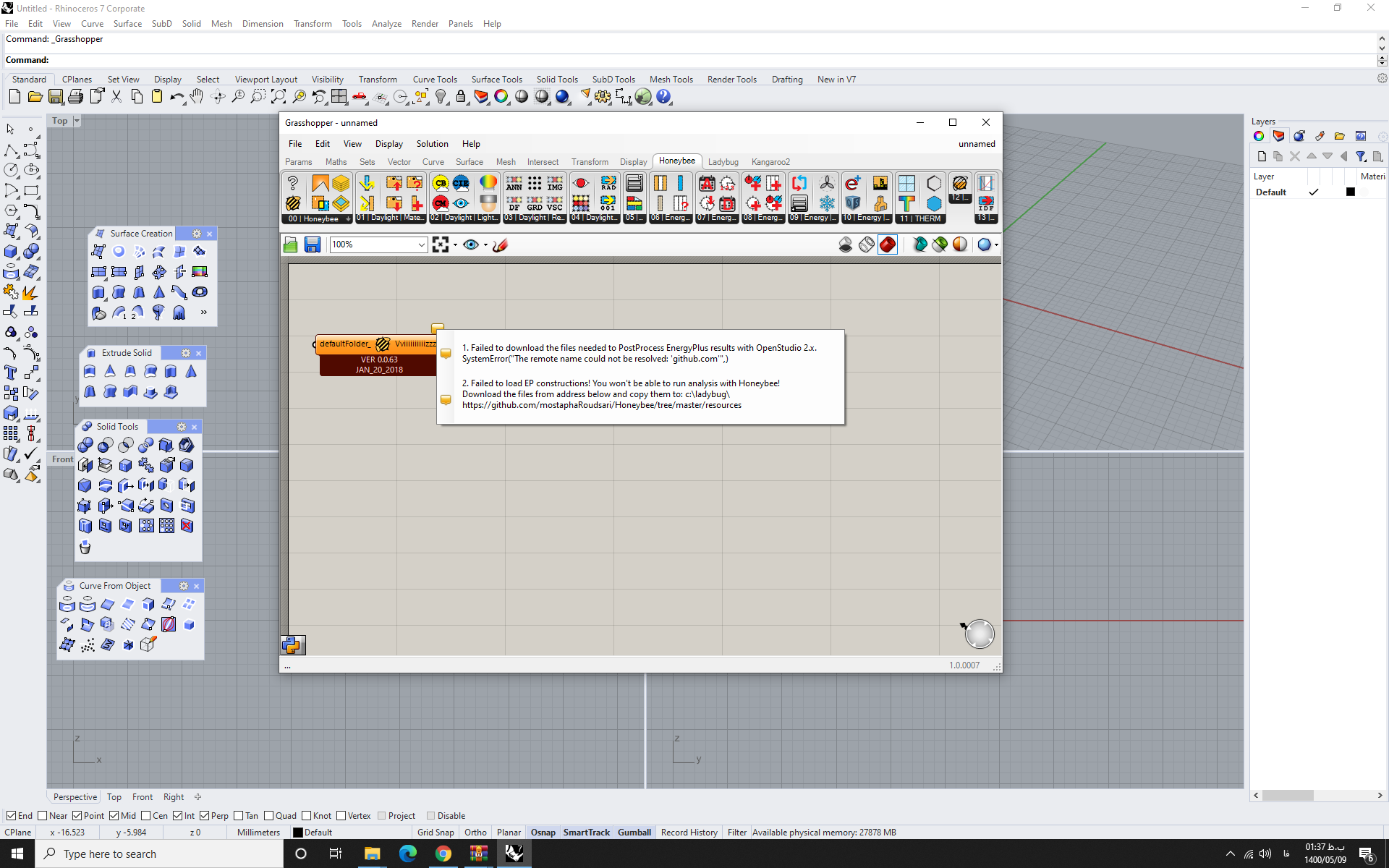Open the 100% zoom dropdown in Grasshopper
This screenshot has height=868, width=1389.
coord(421,244)
